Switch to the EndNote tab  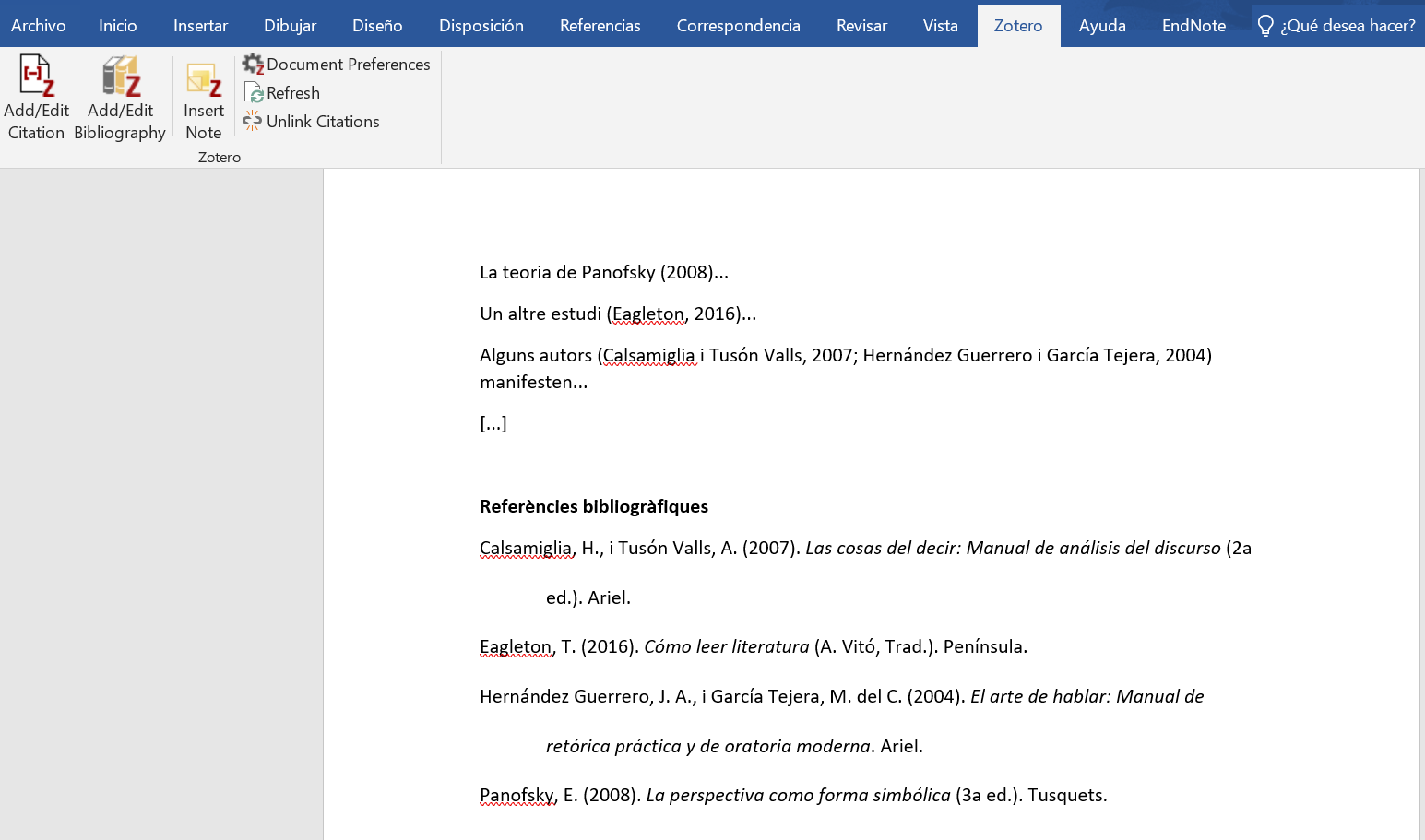pyautogui.click(x=1193, y=26)
